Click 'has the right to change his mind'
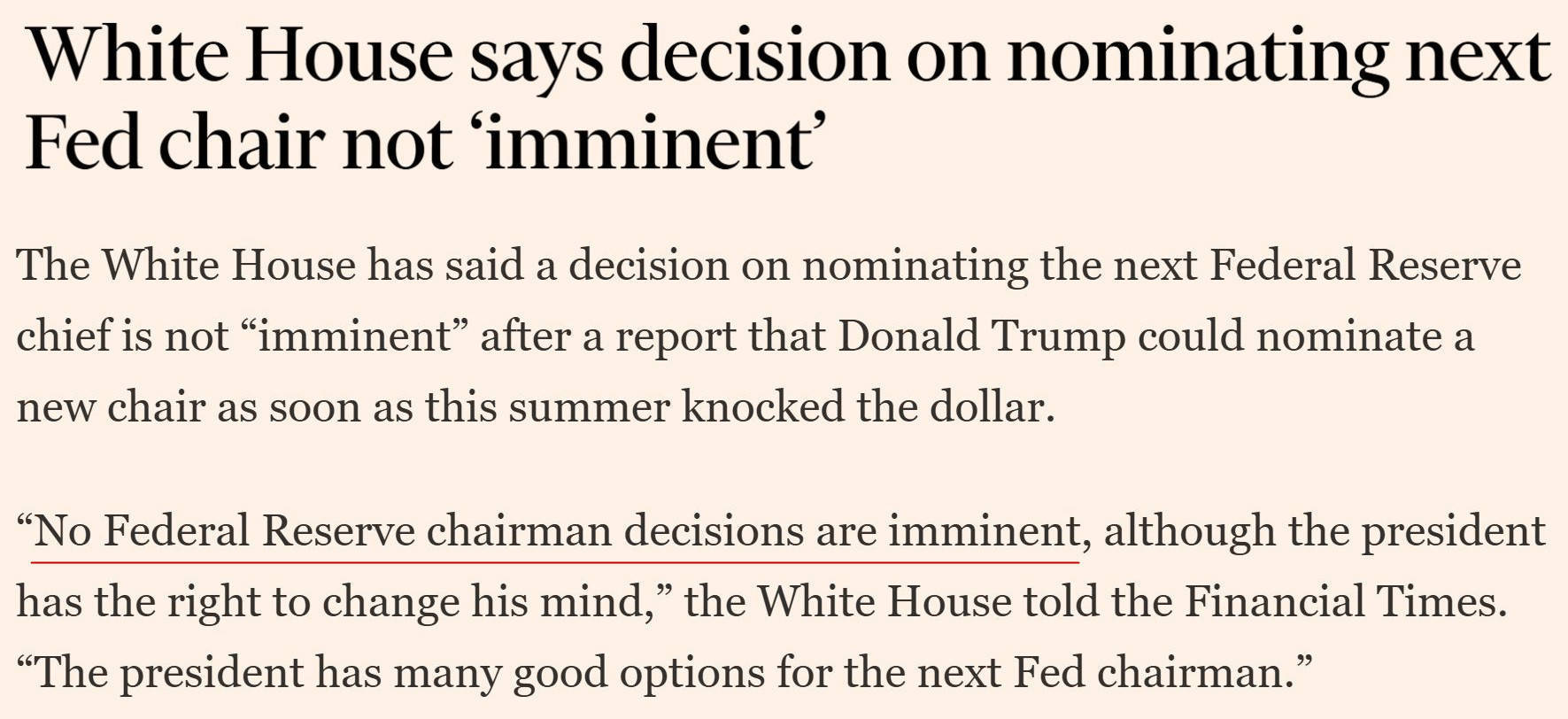Image resolution: width=1568 pixels, height=719 pixels. click(335, 602)
